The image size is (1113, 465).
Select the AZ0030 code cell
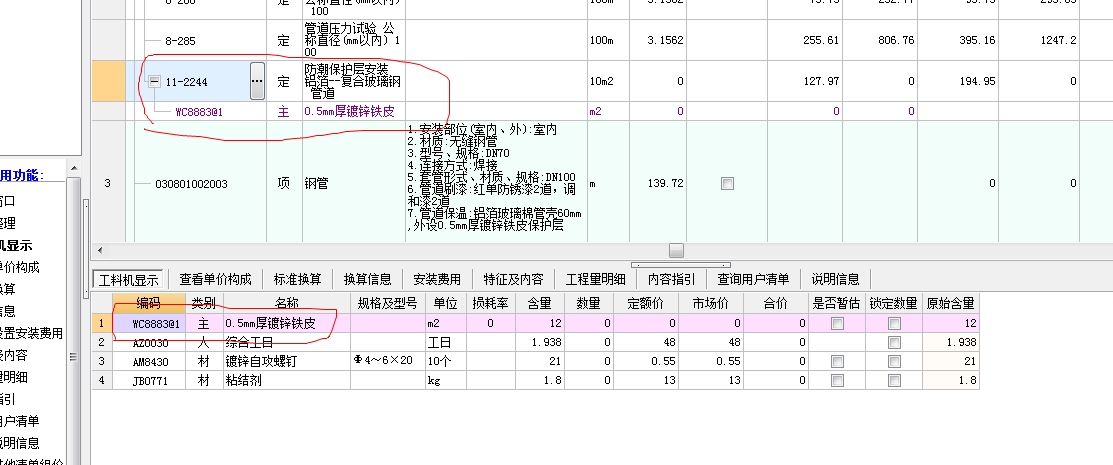(x=149, y=342)
